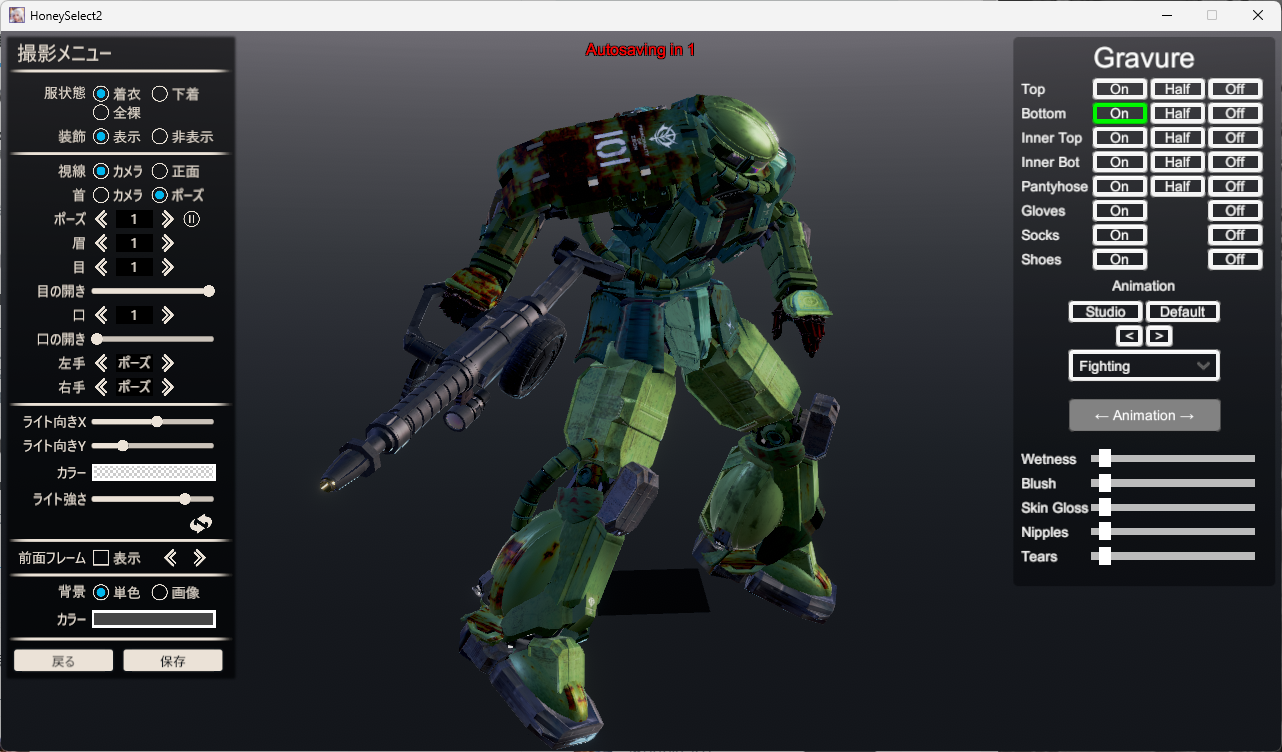This screenshot has width=1282, height=752.
Task: Reset the light direction with the rotate icon
Action: click(x=201, y=524)
